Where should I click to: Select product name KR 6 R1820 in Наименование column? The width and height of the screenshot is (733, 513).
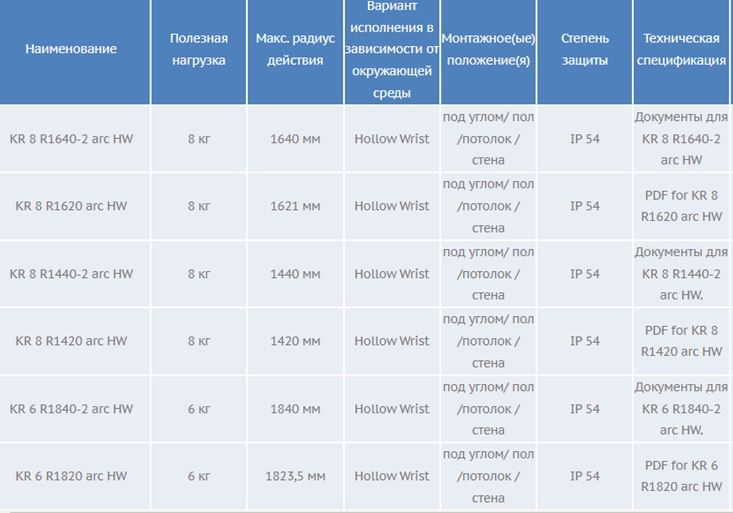click(x=71, y=476)
